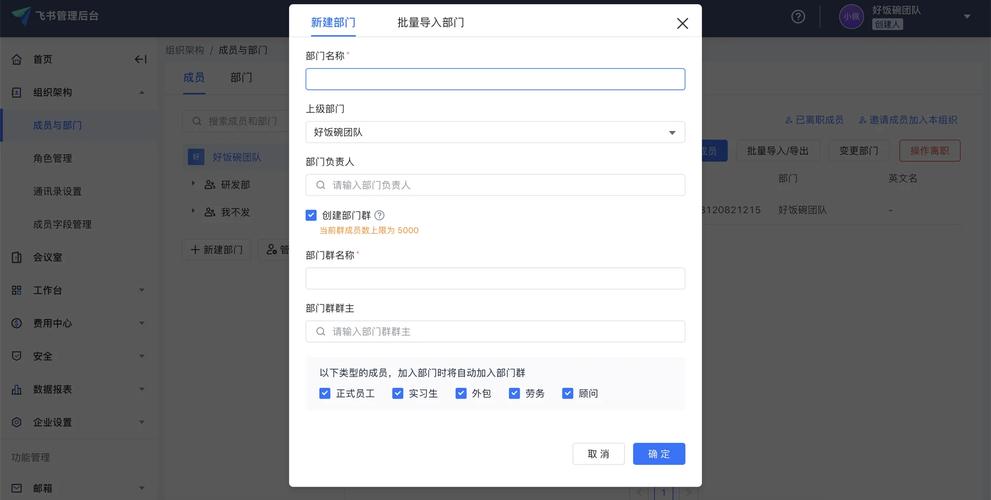The width and height of the screenshot is (991, 500).
Task: Switch to background 部门 tab
Action: tap(241, 78)
